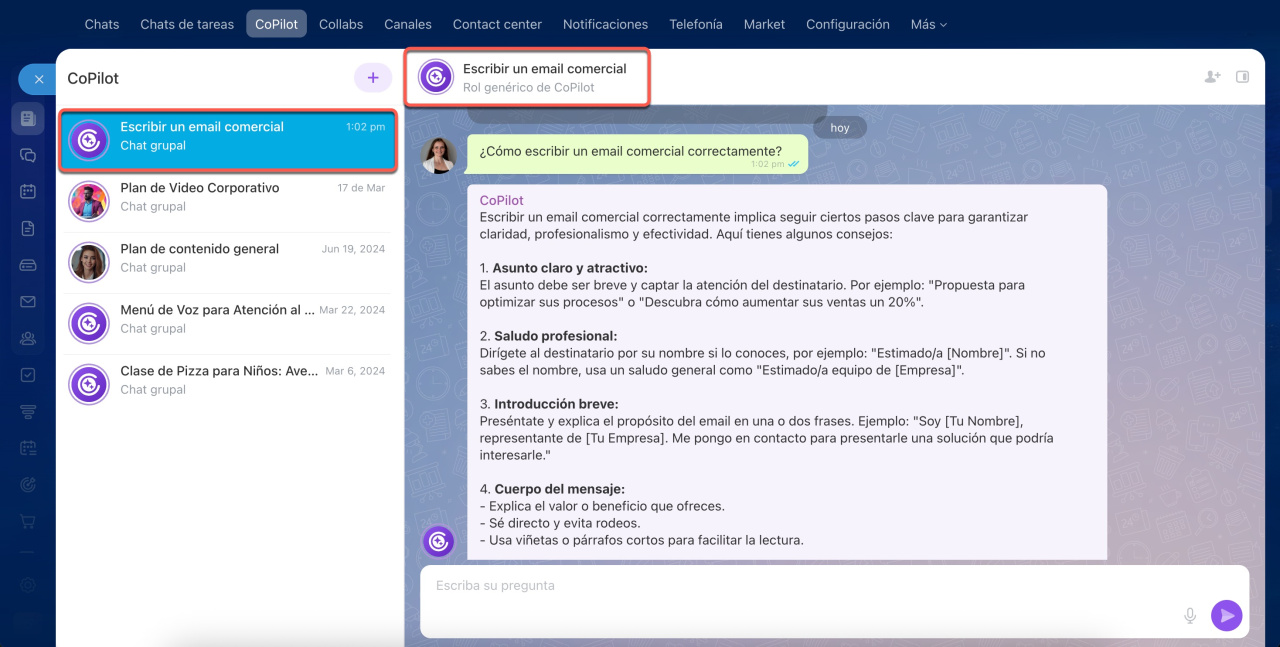1280x647 pixels.
Task: Open the calendar icon in left sidebar
Action: pyautogui.click(x=28, y=191)
